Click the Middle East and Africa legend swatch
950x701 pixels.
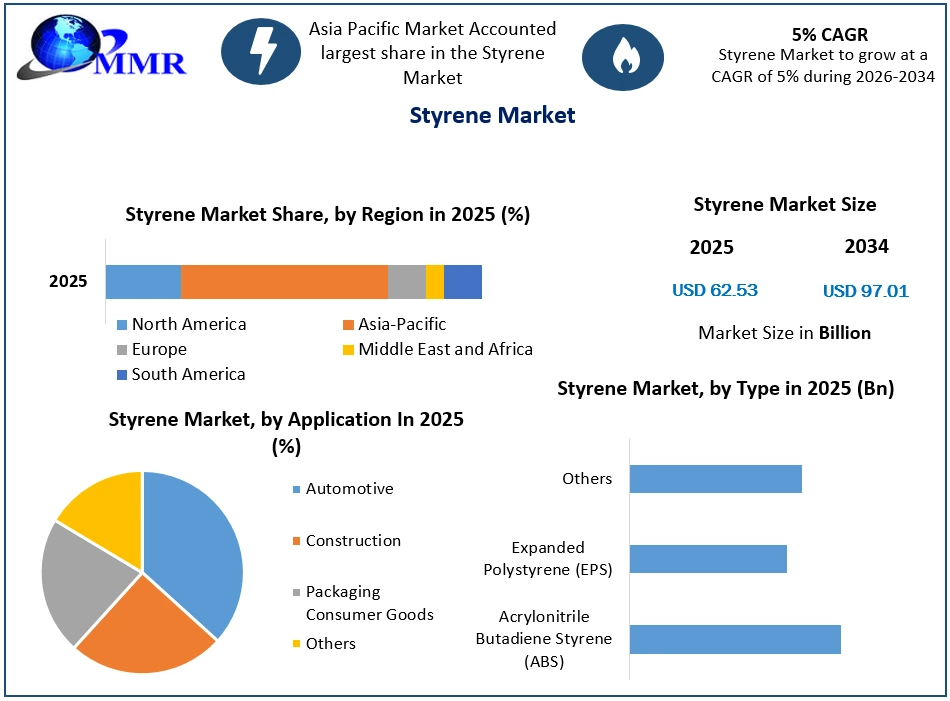(x=348, y=350)
